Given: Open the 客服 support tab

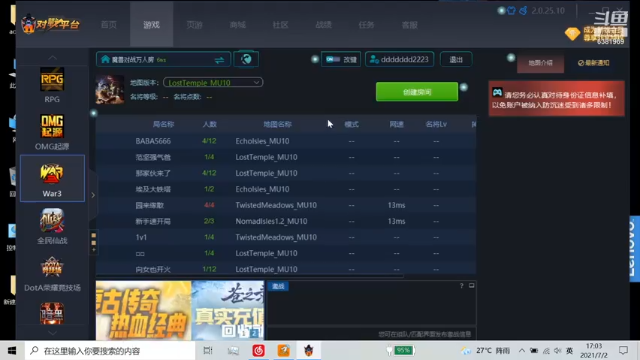Looking at the screenshot, I should point(409,25).
